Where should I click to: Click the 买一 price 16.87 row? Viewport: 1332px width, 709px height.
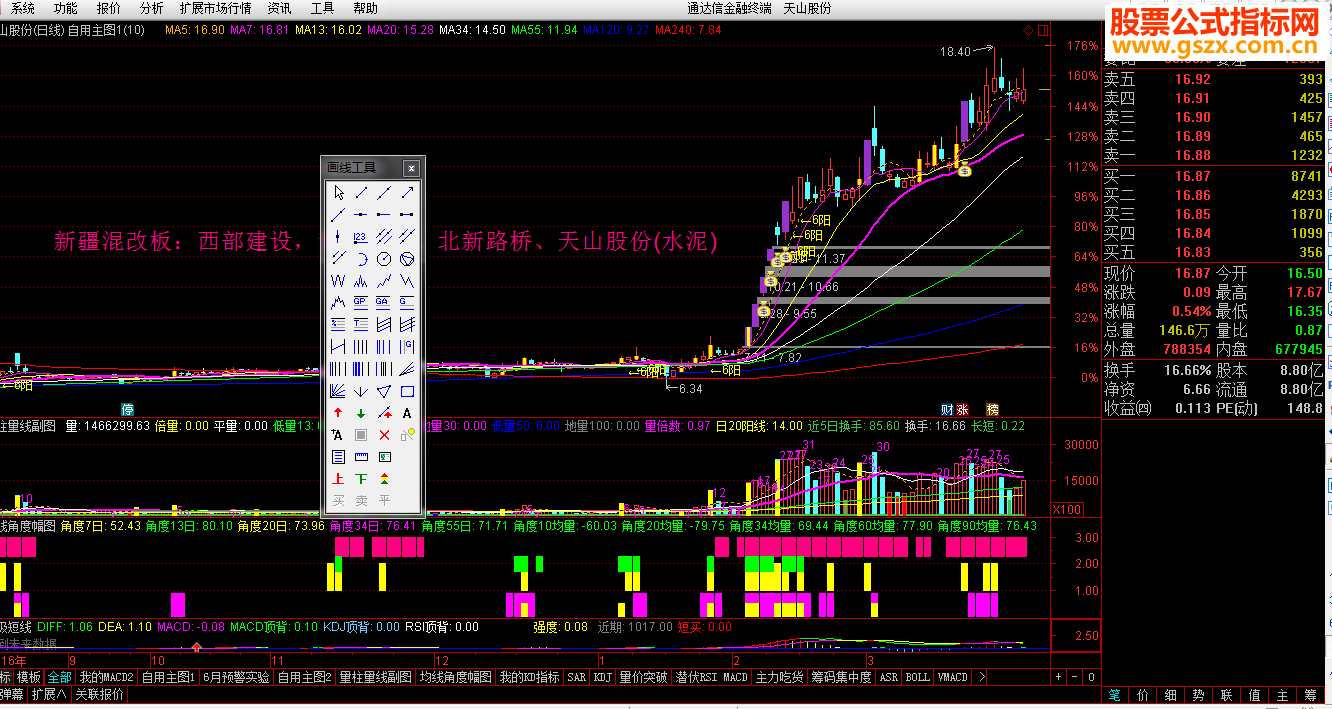[x=1214, y=176]
